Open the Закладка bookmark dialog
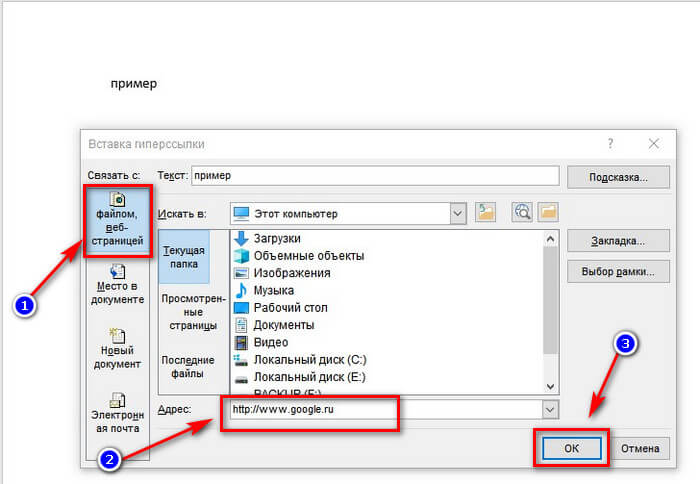 point(618,241)
